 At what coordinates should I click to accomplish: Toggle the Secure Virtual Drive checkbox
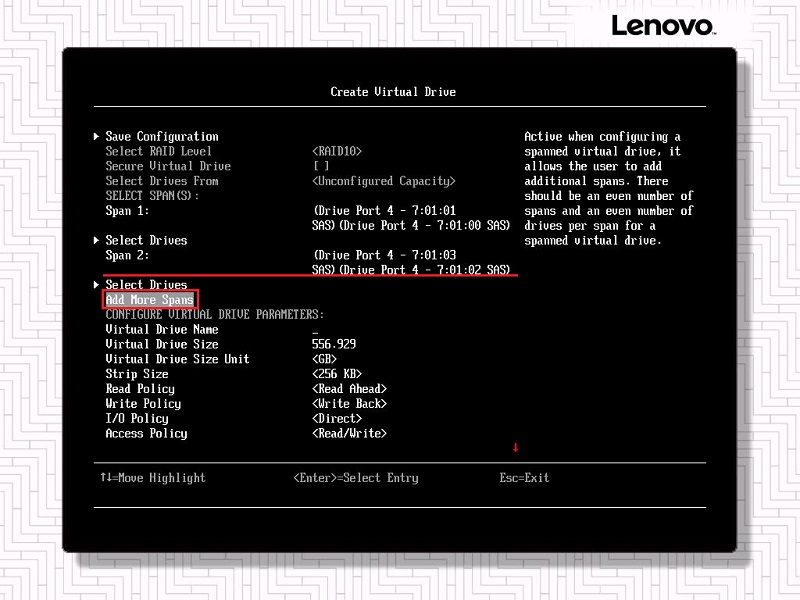(321, 166)
